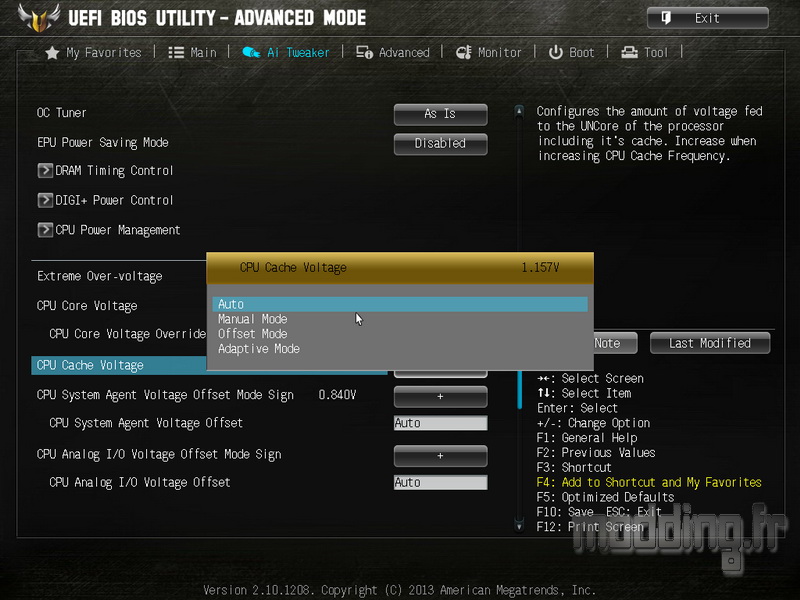This screenshot has width=800, height=600.
Task: Open the Last Modified log
Action: click(x=710, y=343)
